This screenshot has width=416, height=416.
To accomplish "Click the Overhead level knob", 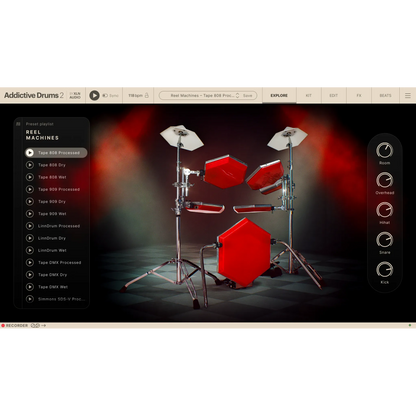I will point(384,180).
